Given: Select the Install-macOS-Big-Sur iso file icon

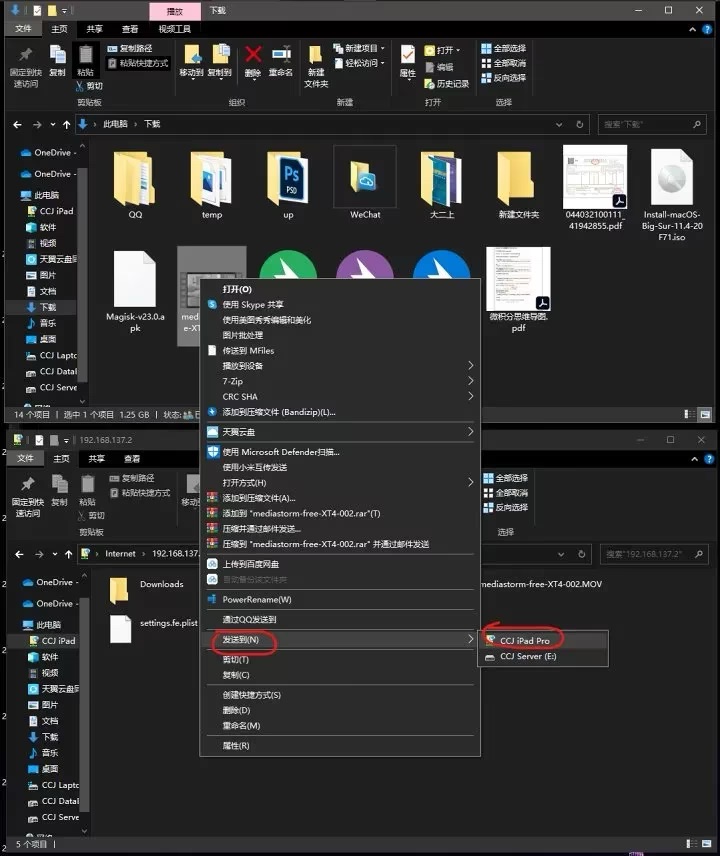Looking at the screenshot, I should pyautogui.click(x=671, y=178).
